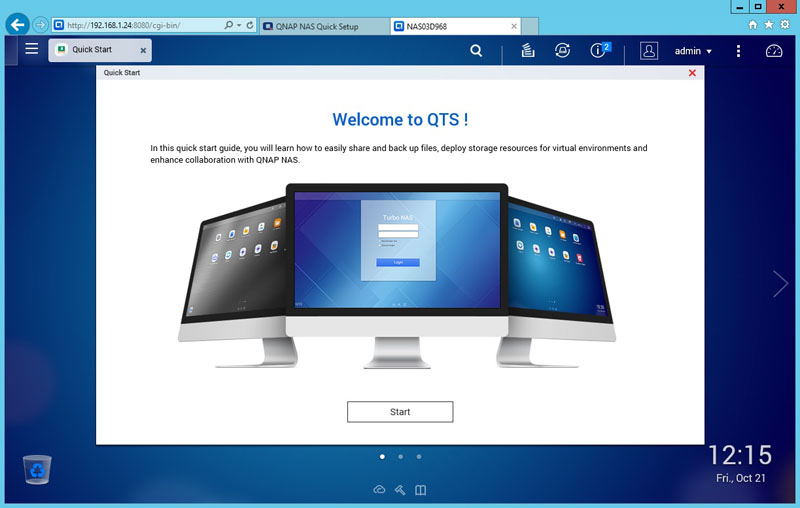800x508 pixels.
Task: Click the browser Home icon
Action: click(x=753, y=24)
